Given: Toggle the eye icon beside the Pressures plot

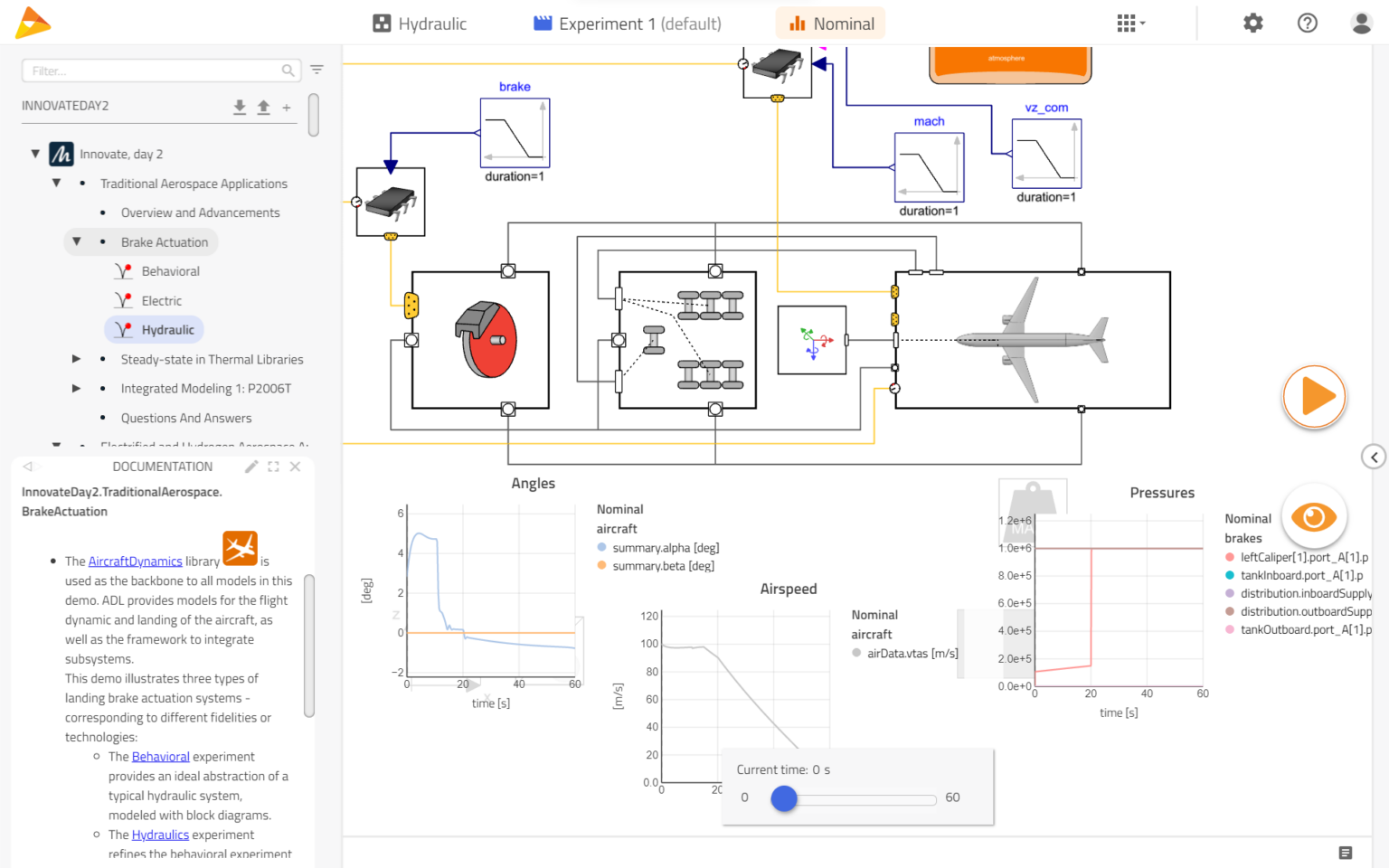Looking at the screenshot, I should tap(1314, 515).
